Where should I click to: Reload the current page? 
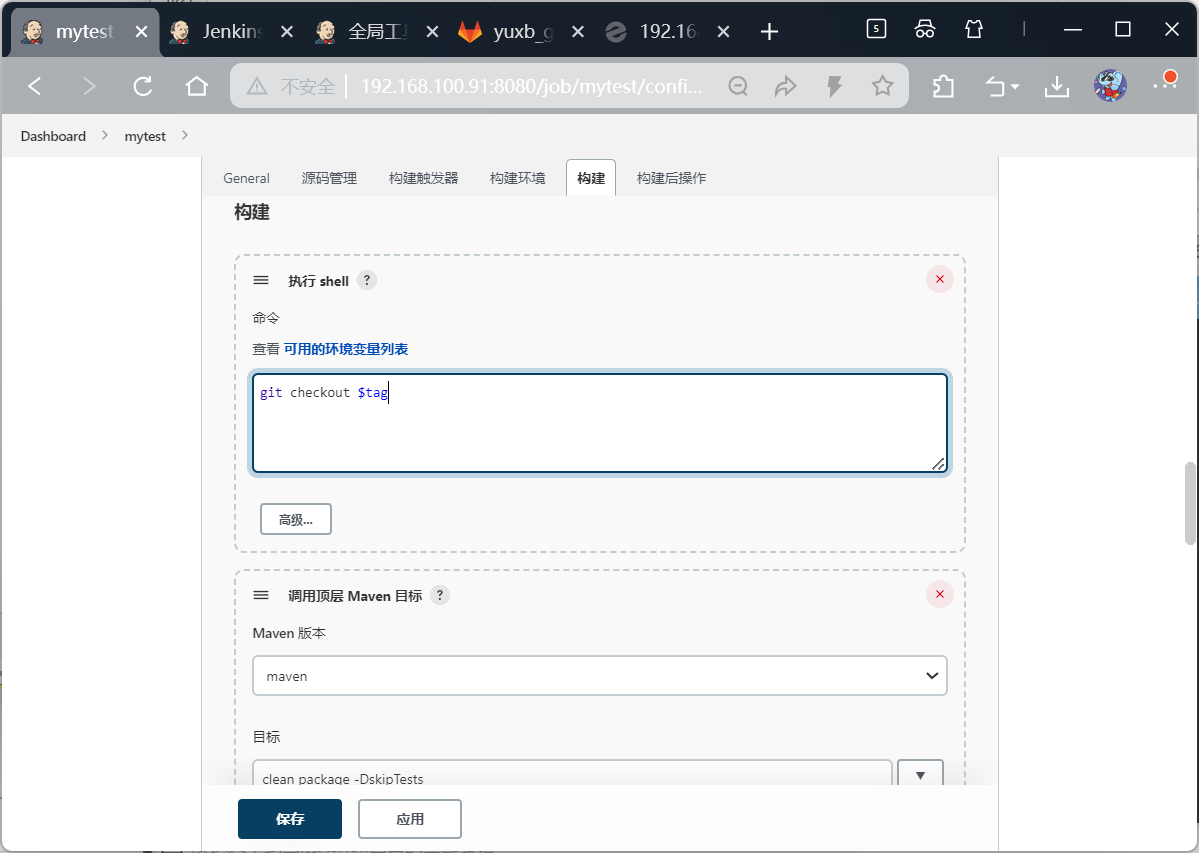point(142,86)
